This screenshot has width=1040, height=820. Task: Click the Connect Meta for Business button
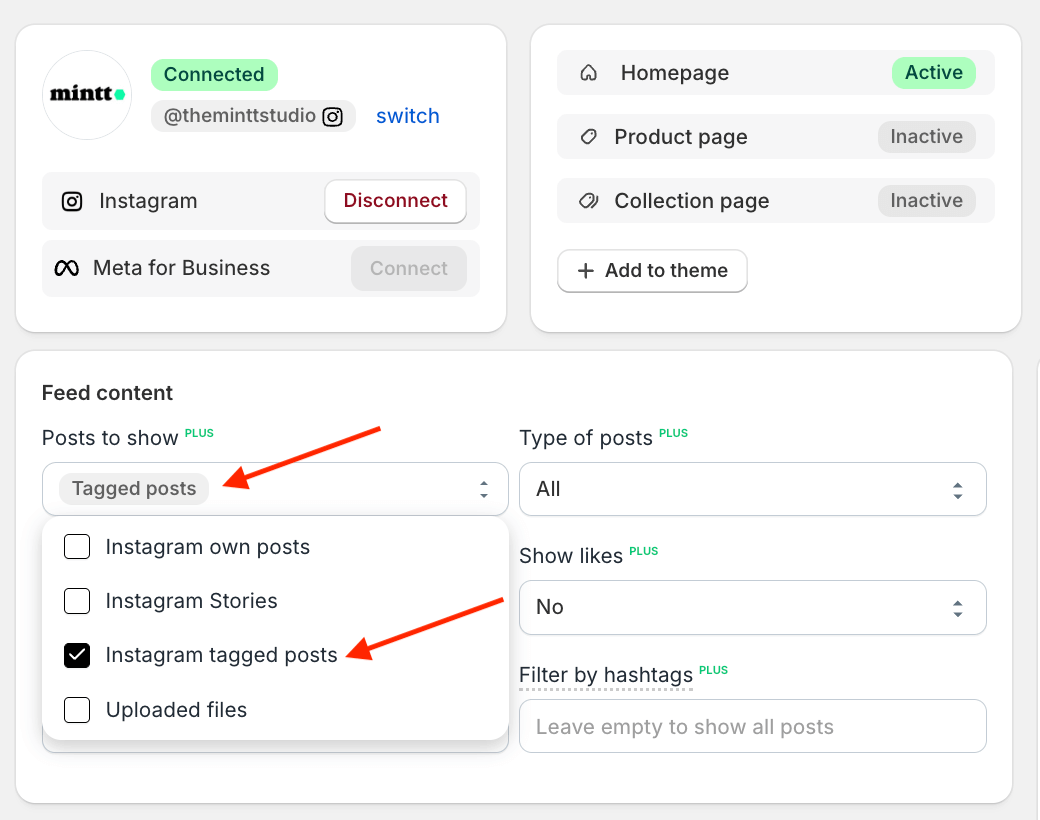pyautogui.click(x=408, y=268)
